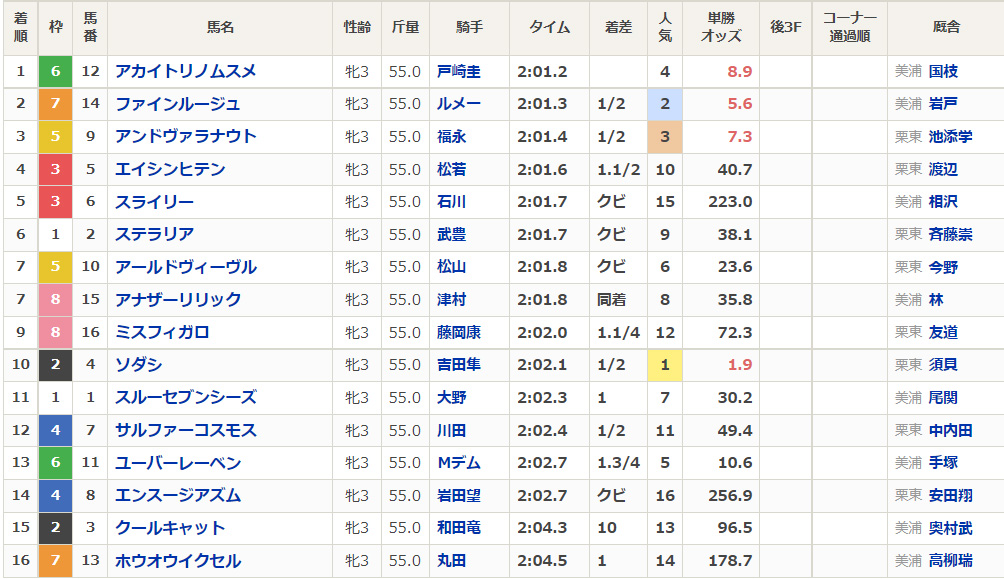Open trainer 国枝 link

(943, 71)
